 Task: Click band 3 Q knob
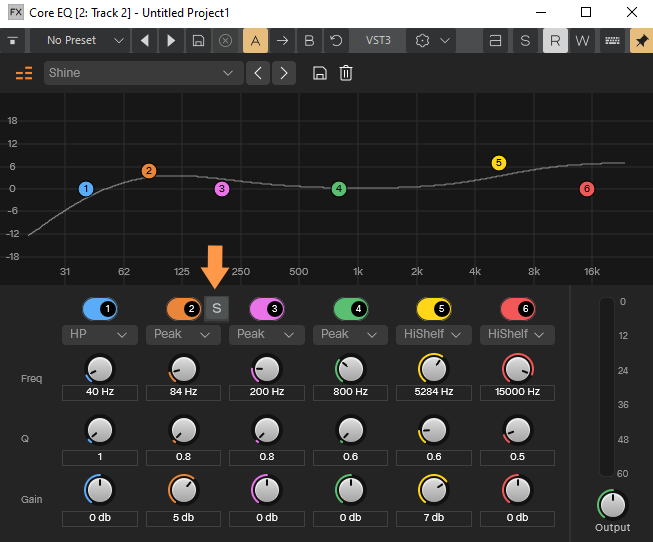point(267,430)
